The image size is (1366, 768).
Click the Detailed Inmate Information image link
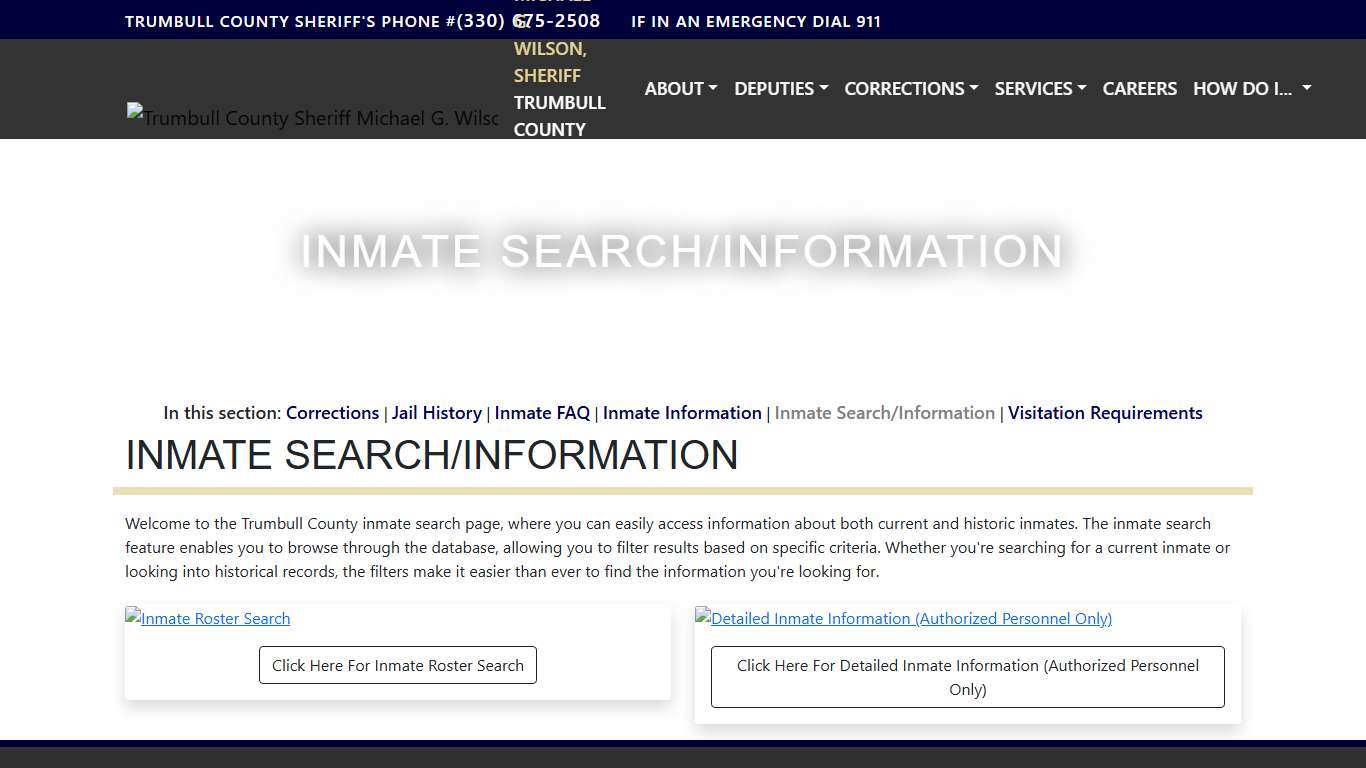click(x=903, y=618)
